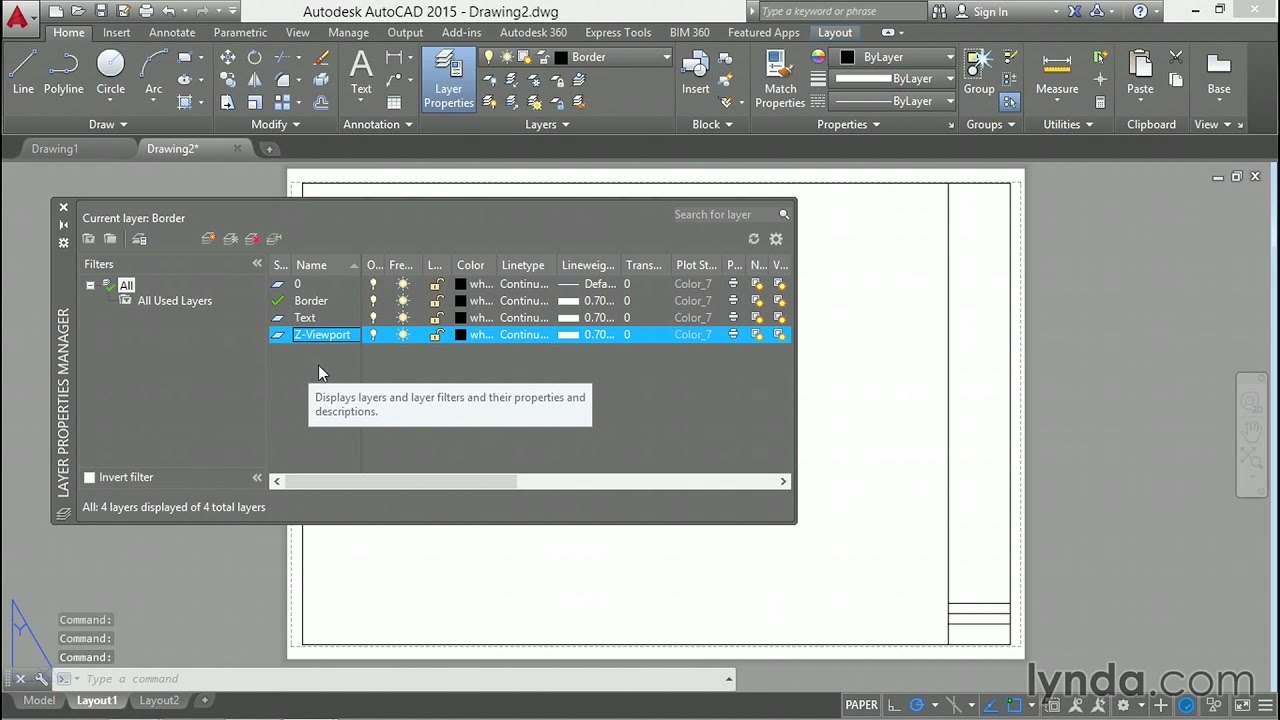
Task: Click the Paste icon
Action: click(1140, 74)
